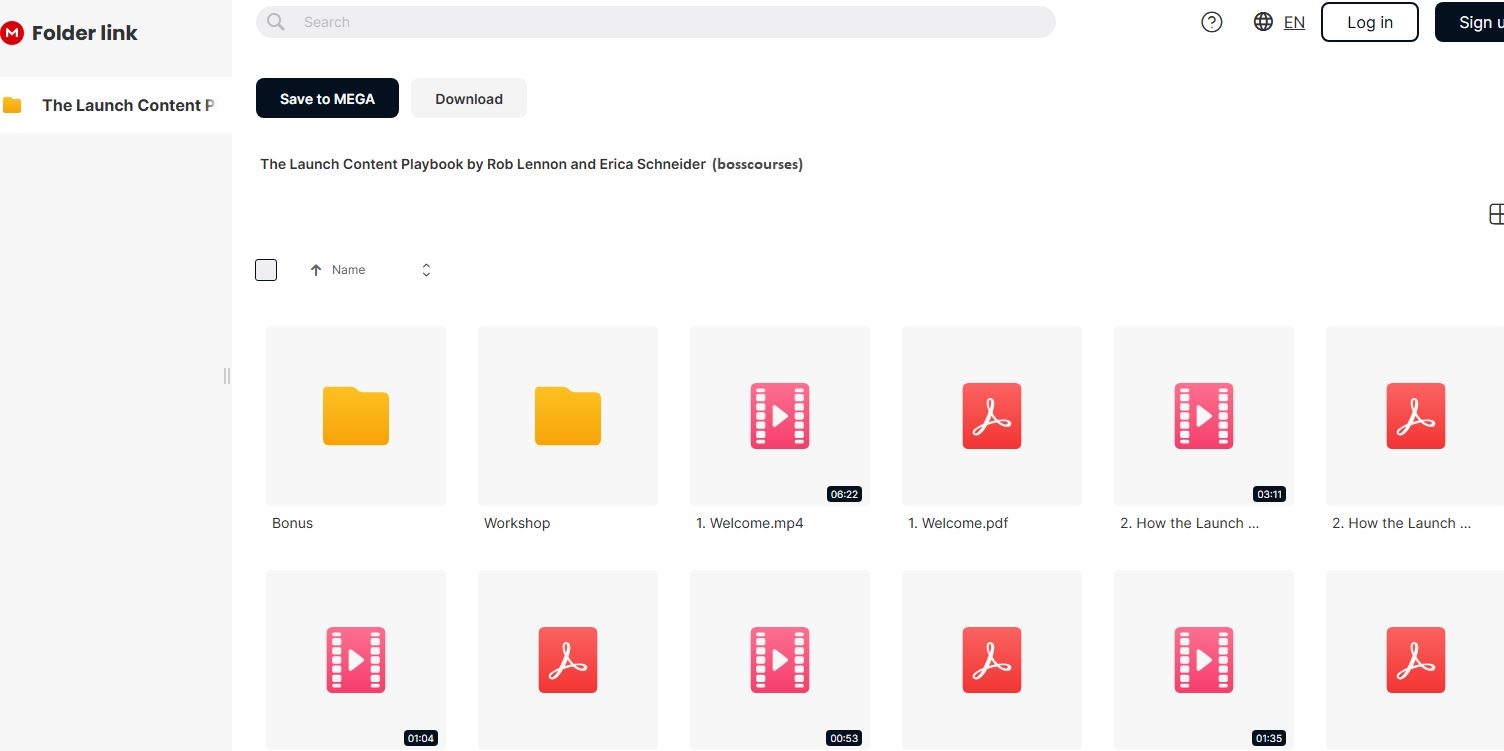Open the help question mark icon
The image size is (1504, 751).
click(1211, 22)
